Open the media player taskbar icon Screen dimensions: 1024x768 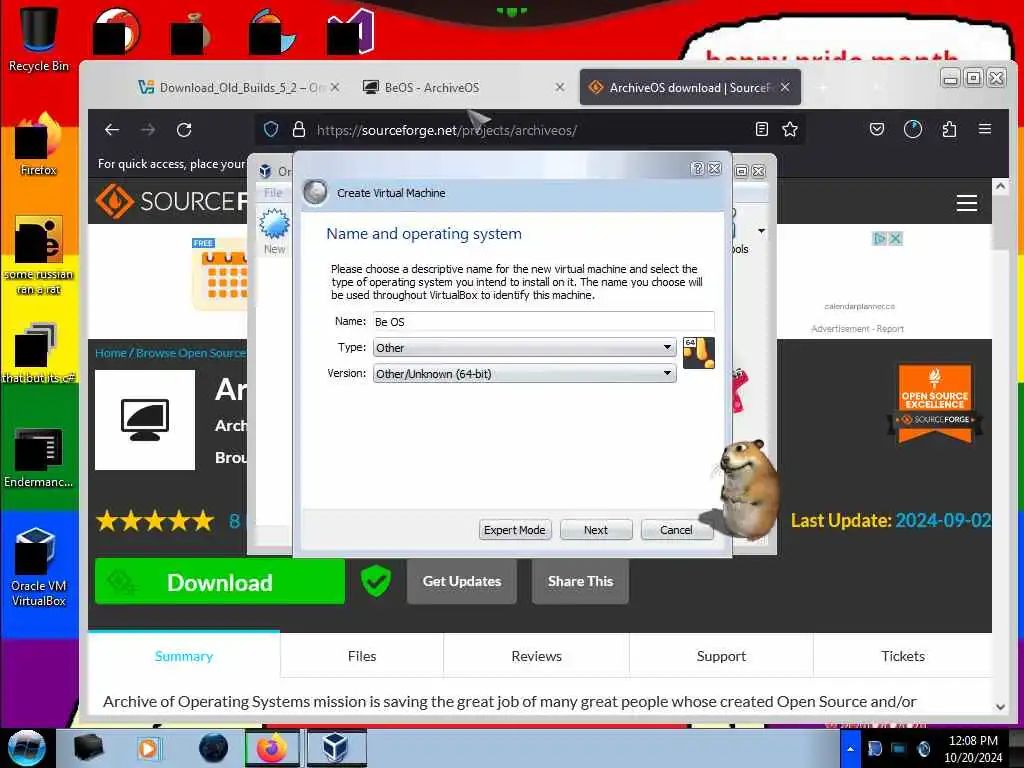pos(148,748)
